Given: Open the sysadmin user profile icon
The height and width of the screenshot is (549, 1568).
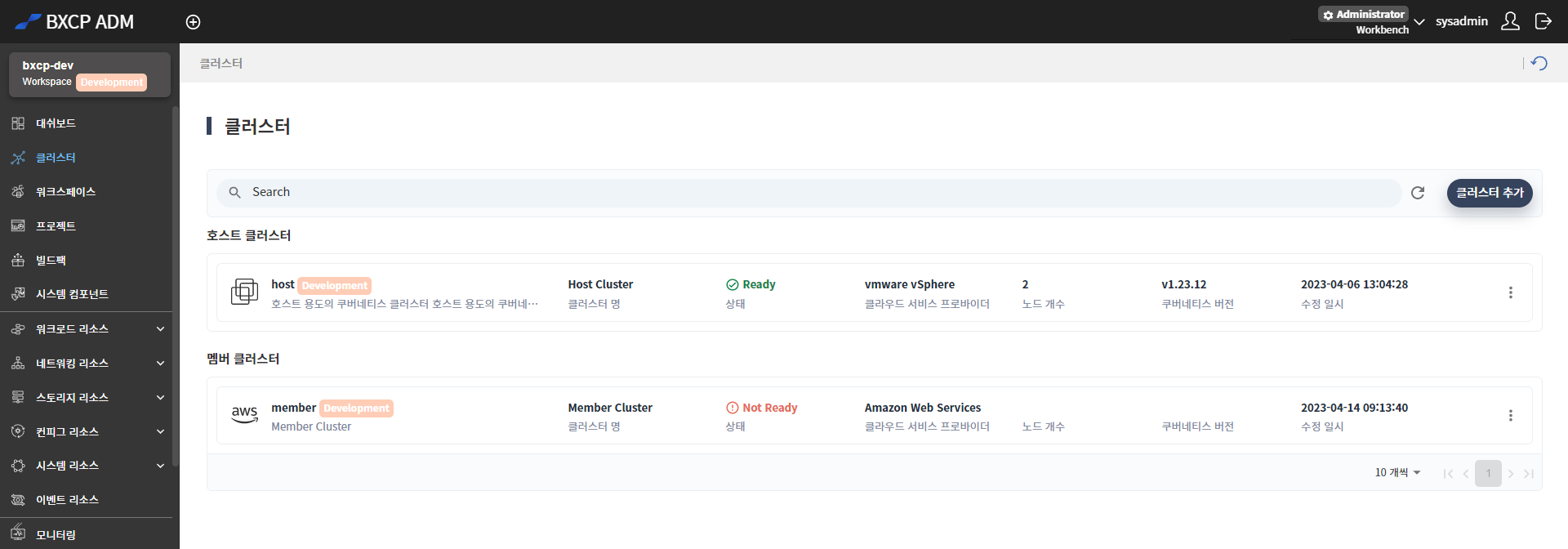Looking at the screenshot, I should (1510, 21).
